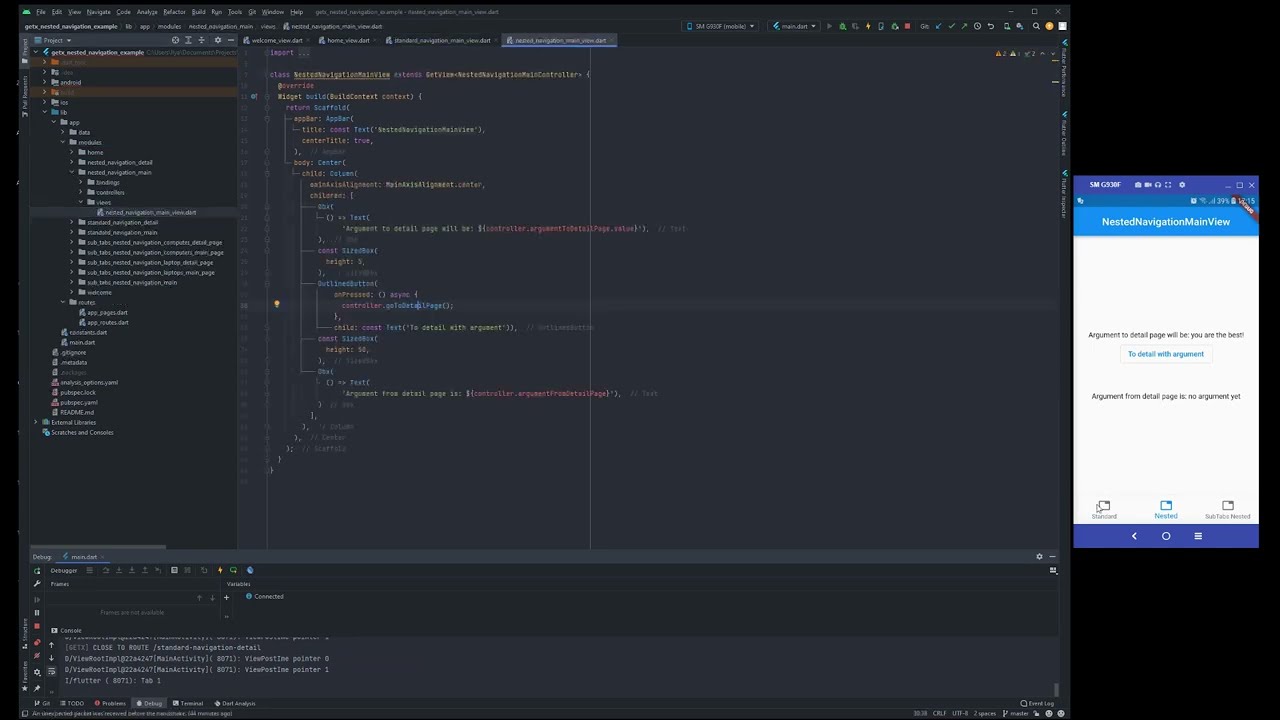The image size is (1280, 720).
Task: Click the Rerun icon in Debug panel
Action: coord(37,571)
